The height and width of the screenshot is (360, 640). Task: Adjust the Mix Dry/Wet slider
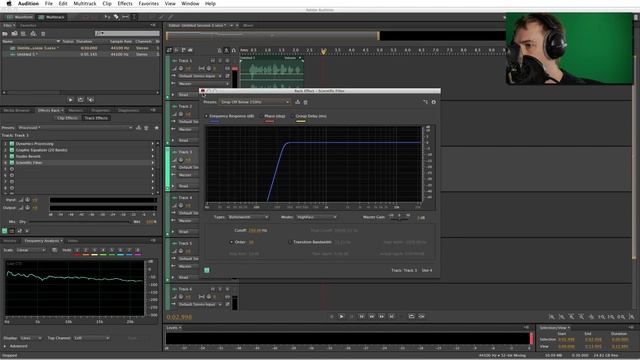80,222
